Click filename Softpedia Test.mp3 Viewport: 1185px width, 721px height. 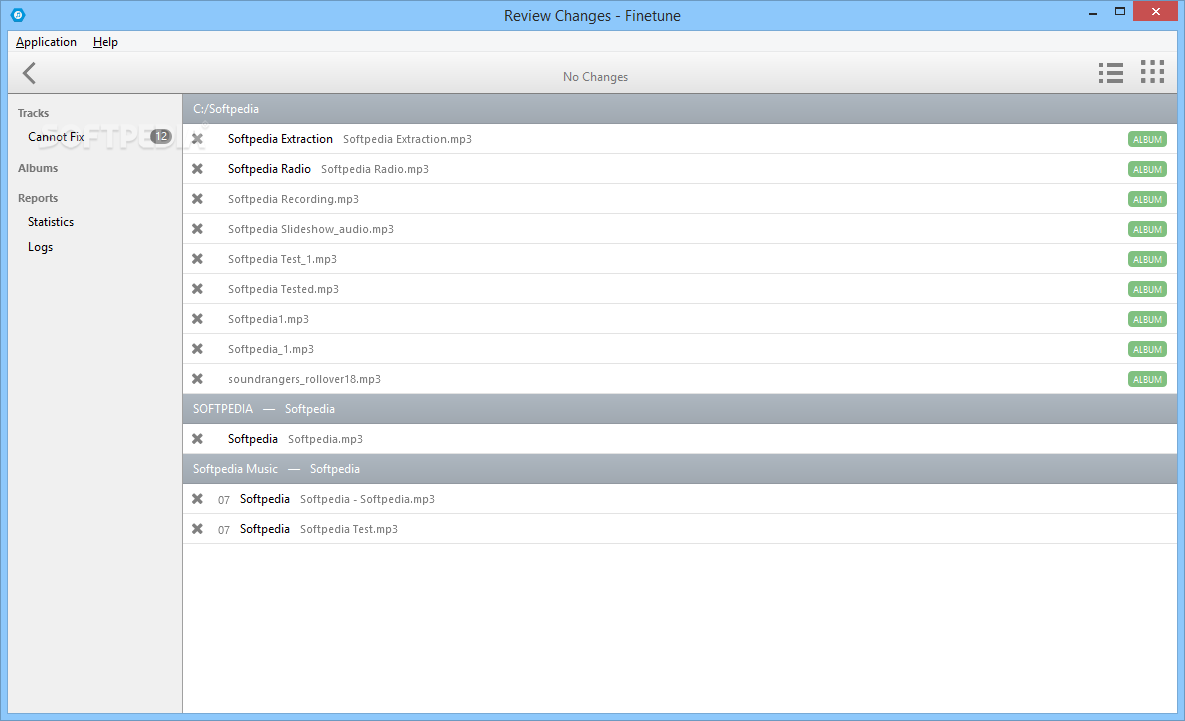click(x=348, y=529)
